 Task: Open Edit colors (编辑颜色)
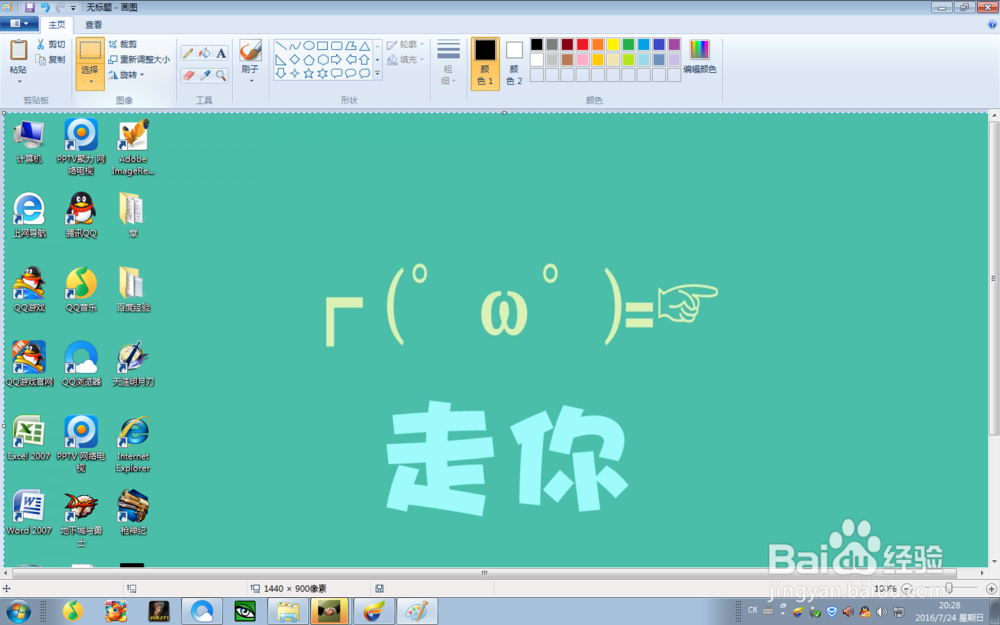tap(700, 56)
